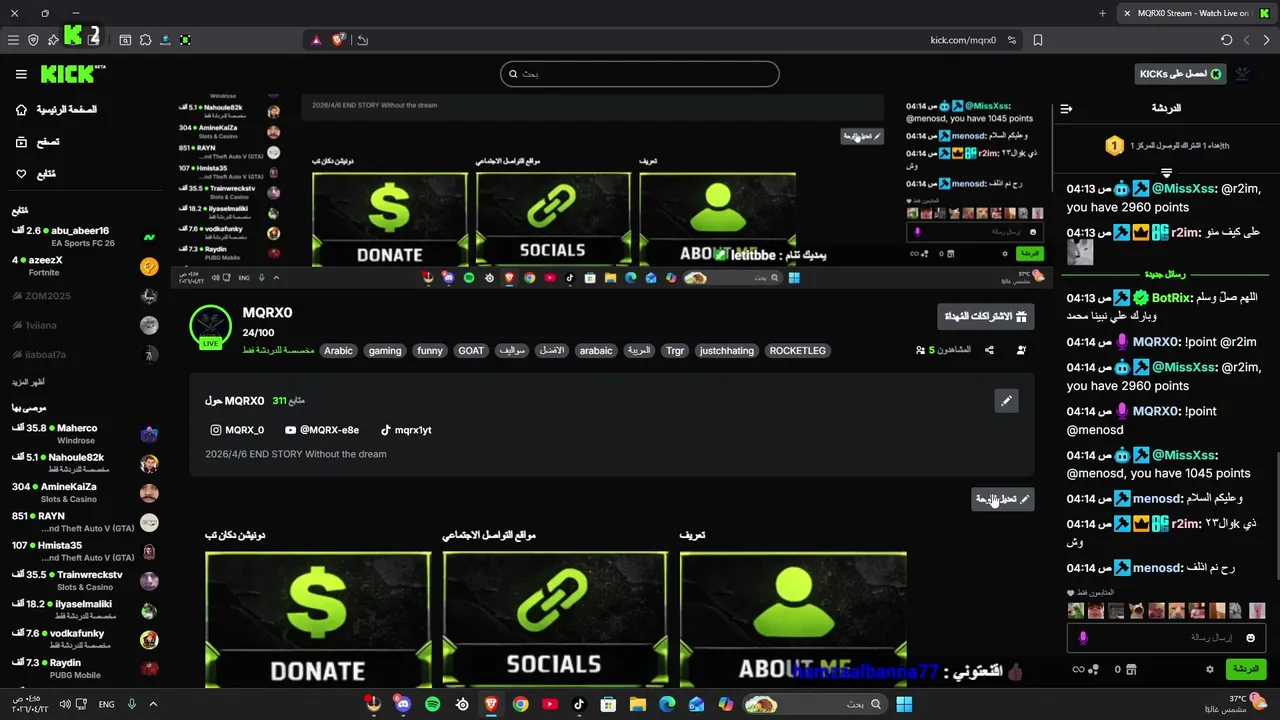Click the Brave Rewards triangle icon
Image resolution: width=1280 pixels, height=720 pixels.
coord(316,40)
